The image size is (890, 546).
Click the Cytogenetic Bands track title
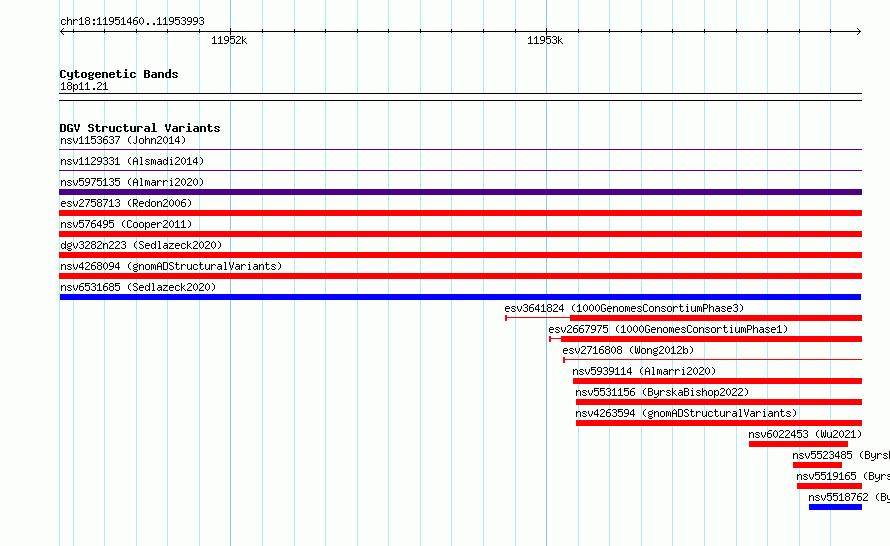coord(119,74)
